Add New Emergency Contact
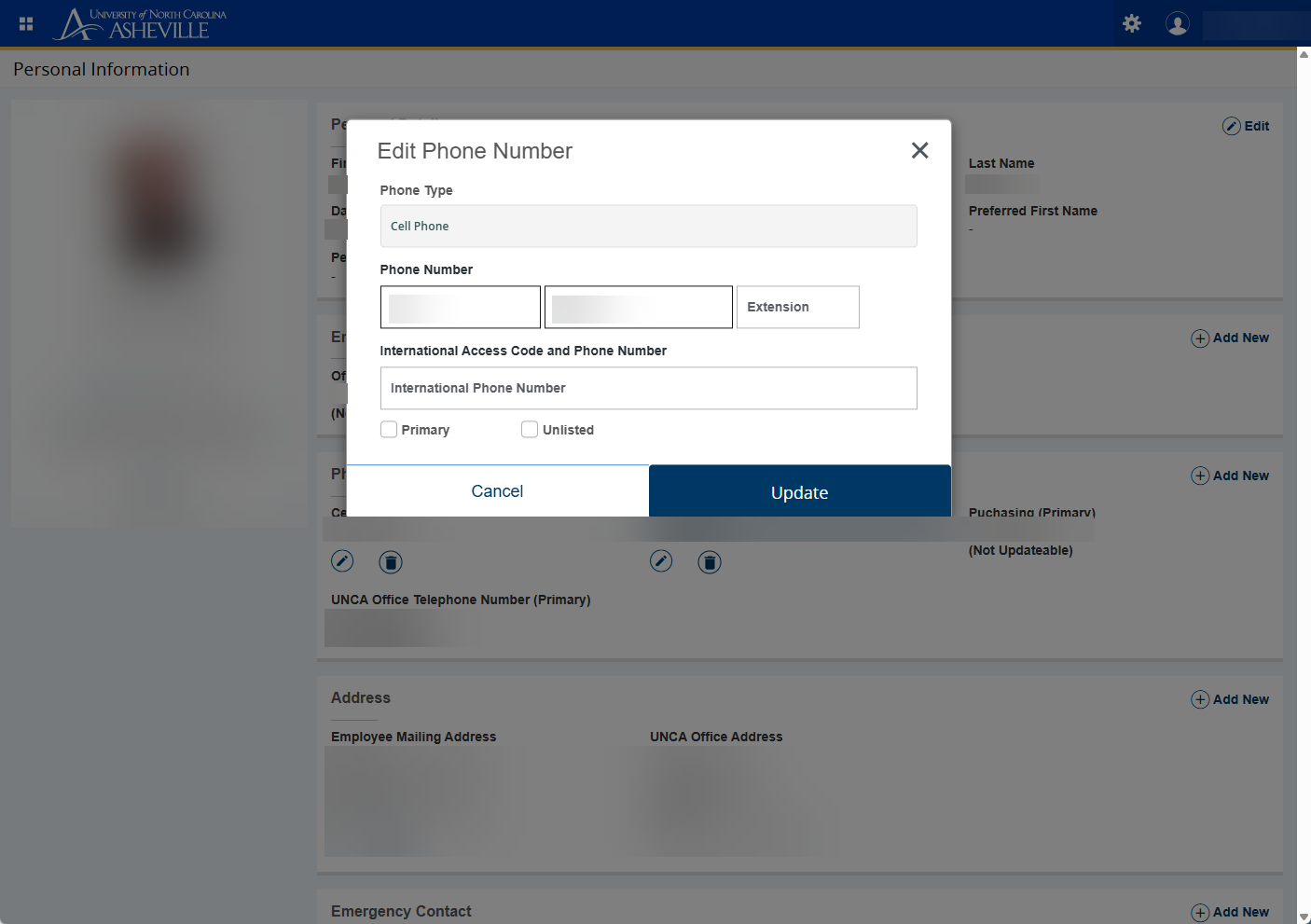1311x924 pixels. point(1230,912)
